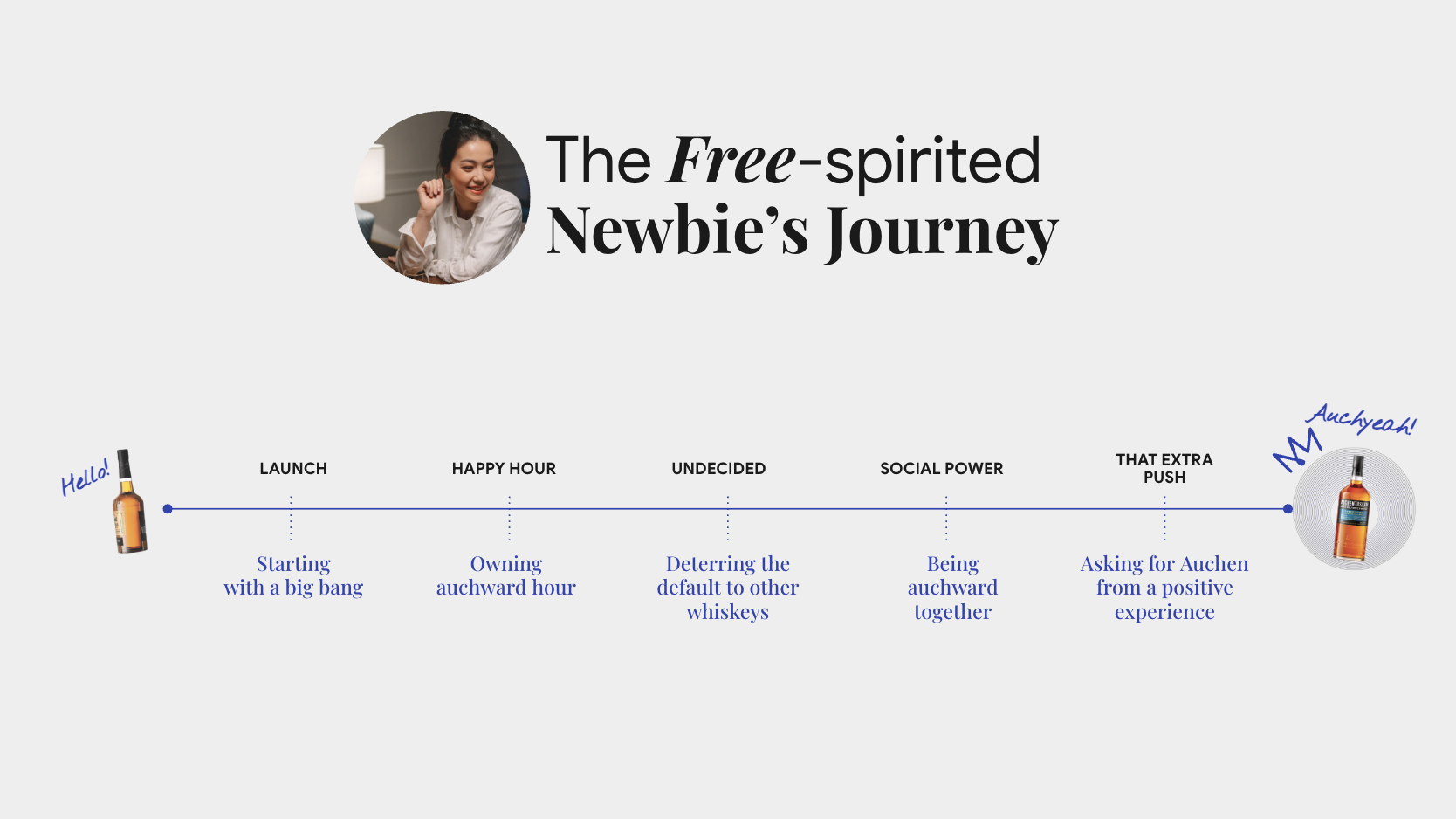Select the "The Free-spirited" title line
The image size is (1456, 819).
click(793, 162)
